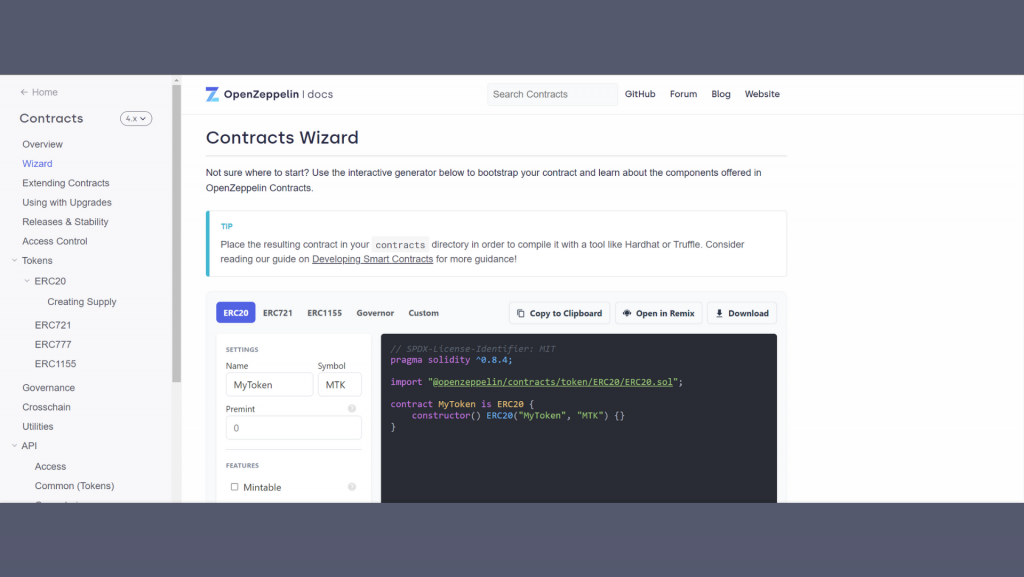Viewport: 1024px width, 577px height.
Task: Open the ERC20.sol import link in code
Action: click(x=552, y=382)
